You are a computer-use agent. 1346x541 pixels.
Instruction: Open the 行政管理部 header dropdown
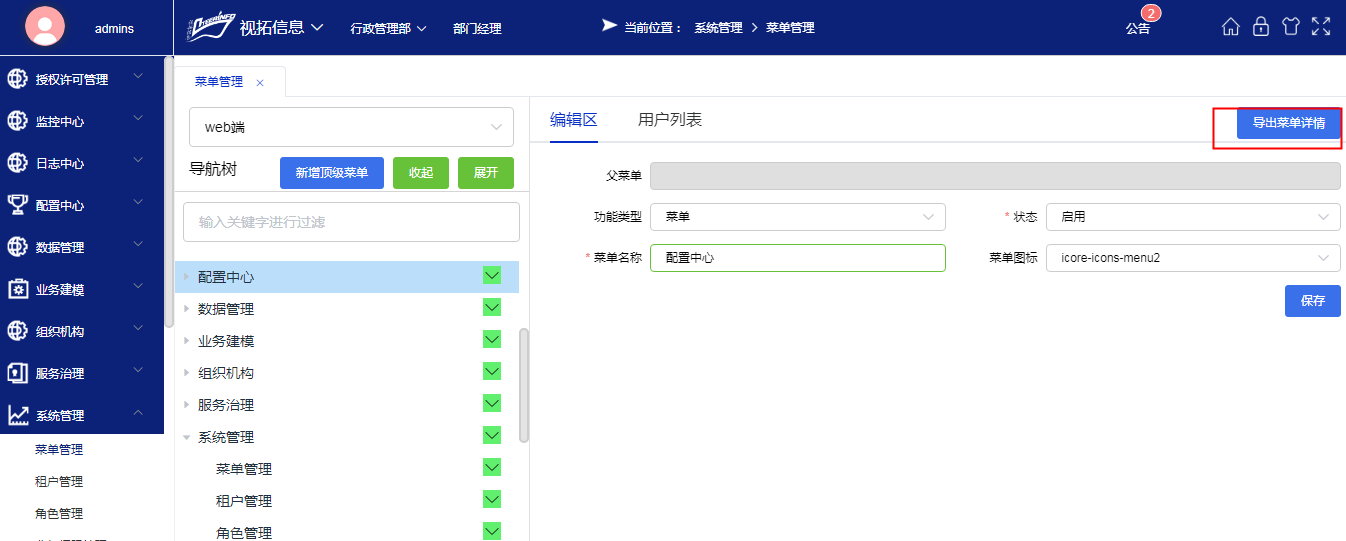389,28
